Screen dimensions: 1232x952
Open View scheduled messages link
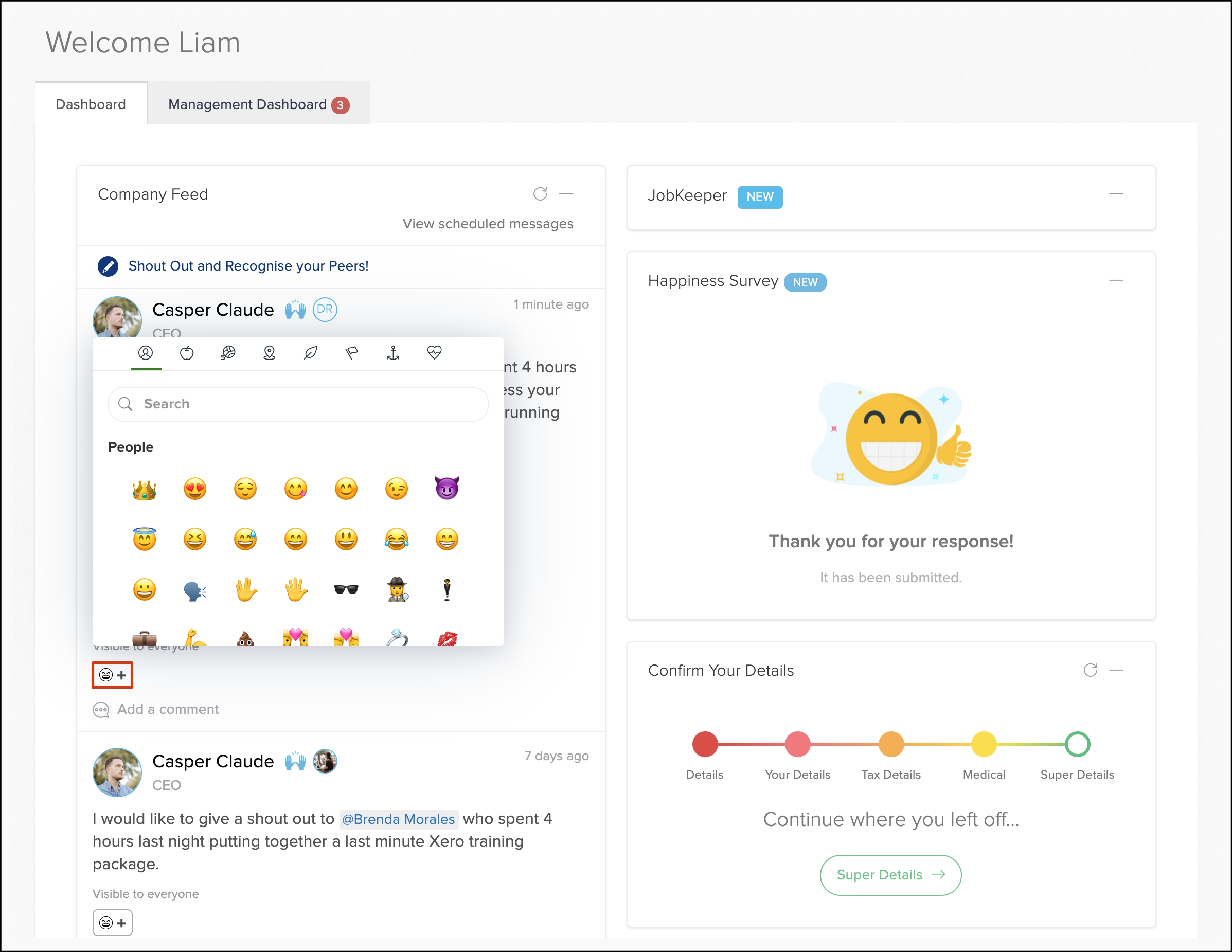pyautogui.click(x=487, y=224)
